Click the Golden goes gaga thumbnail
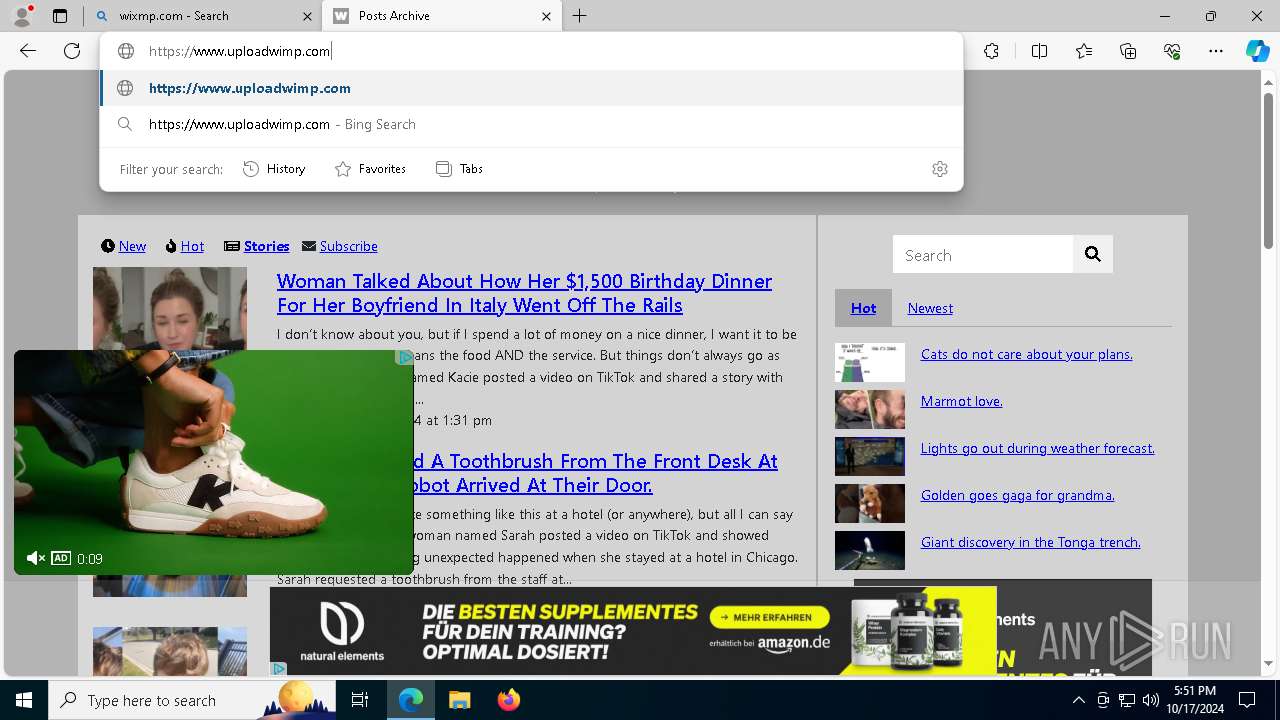Viewport: 1280px width, 720px height. [870, 504]
